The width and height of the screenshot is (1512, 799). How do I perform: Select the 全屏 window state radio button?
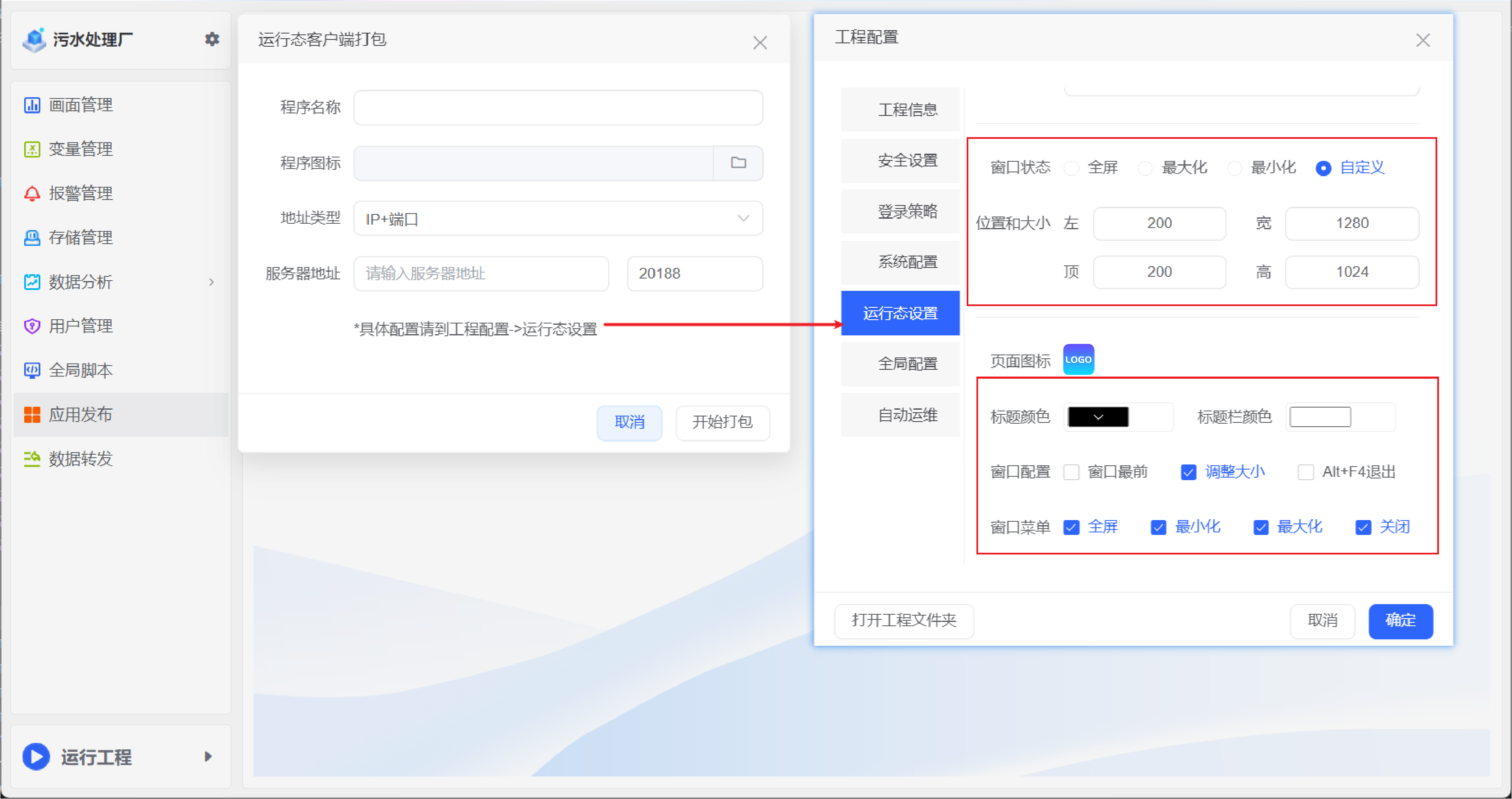pyautogui.click(x=1071, y=169)
